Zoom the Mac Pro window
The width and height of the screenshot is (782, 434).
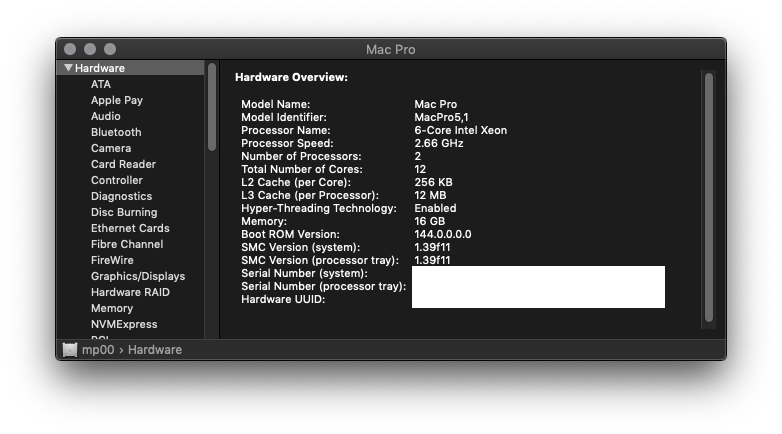(x=110, y=49)
